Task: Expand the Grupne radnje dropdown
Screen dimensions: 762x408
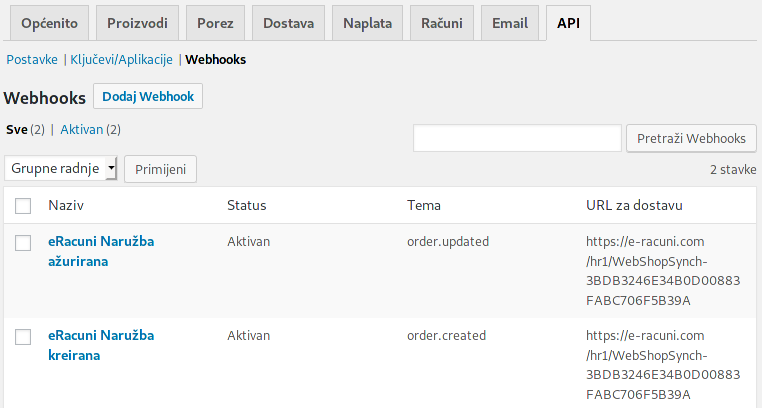Action: (61, 168)
